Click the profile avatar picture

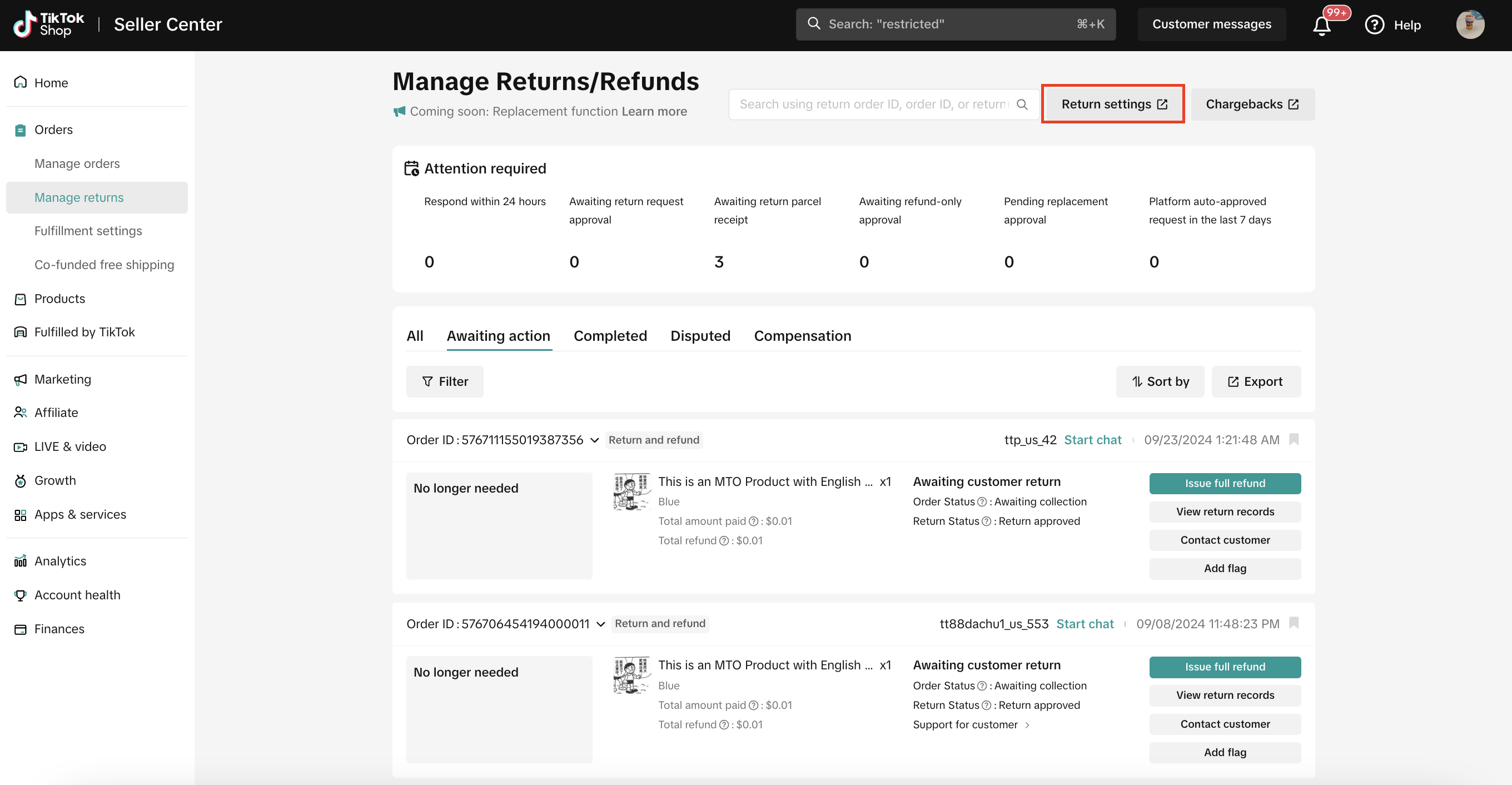tap(1470, 24)
